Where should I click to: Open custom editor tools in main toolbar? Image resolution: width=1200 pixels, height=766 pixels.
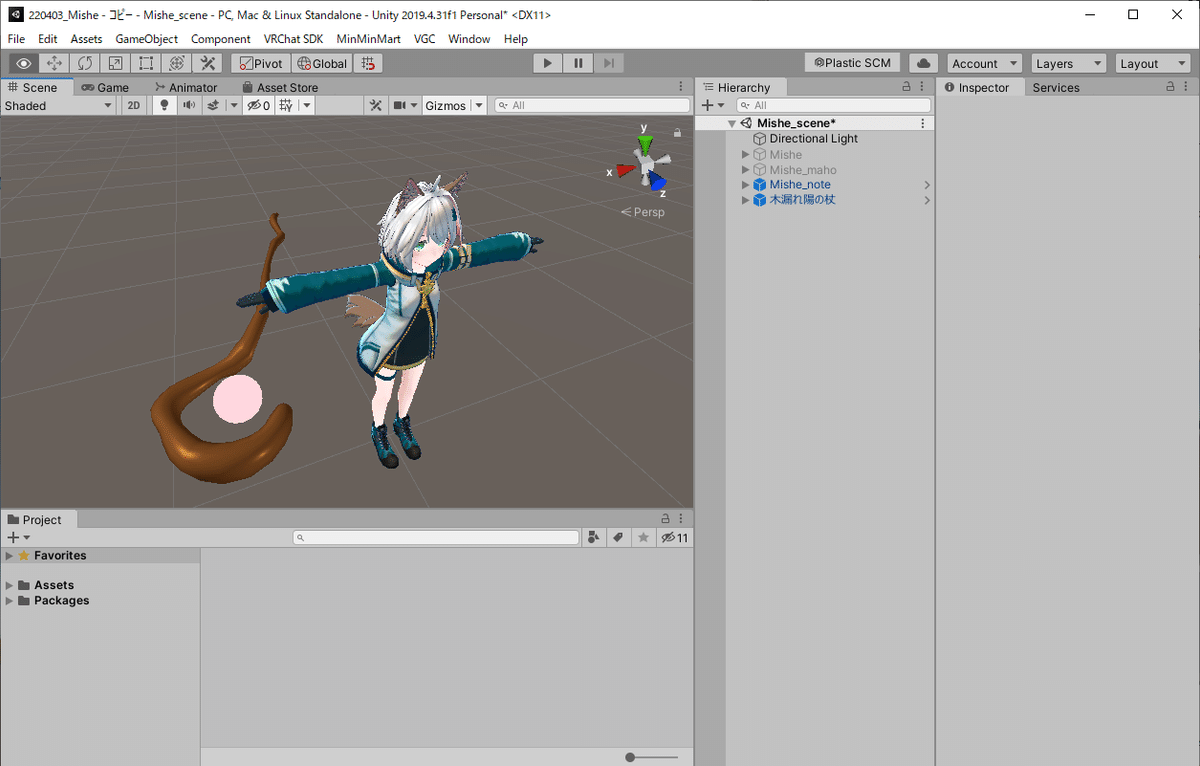208,63
